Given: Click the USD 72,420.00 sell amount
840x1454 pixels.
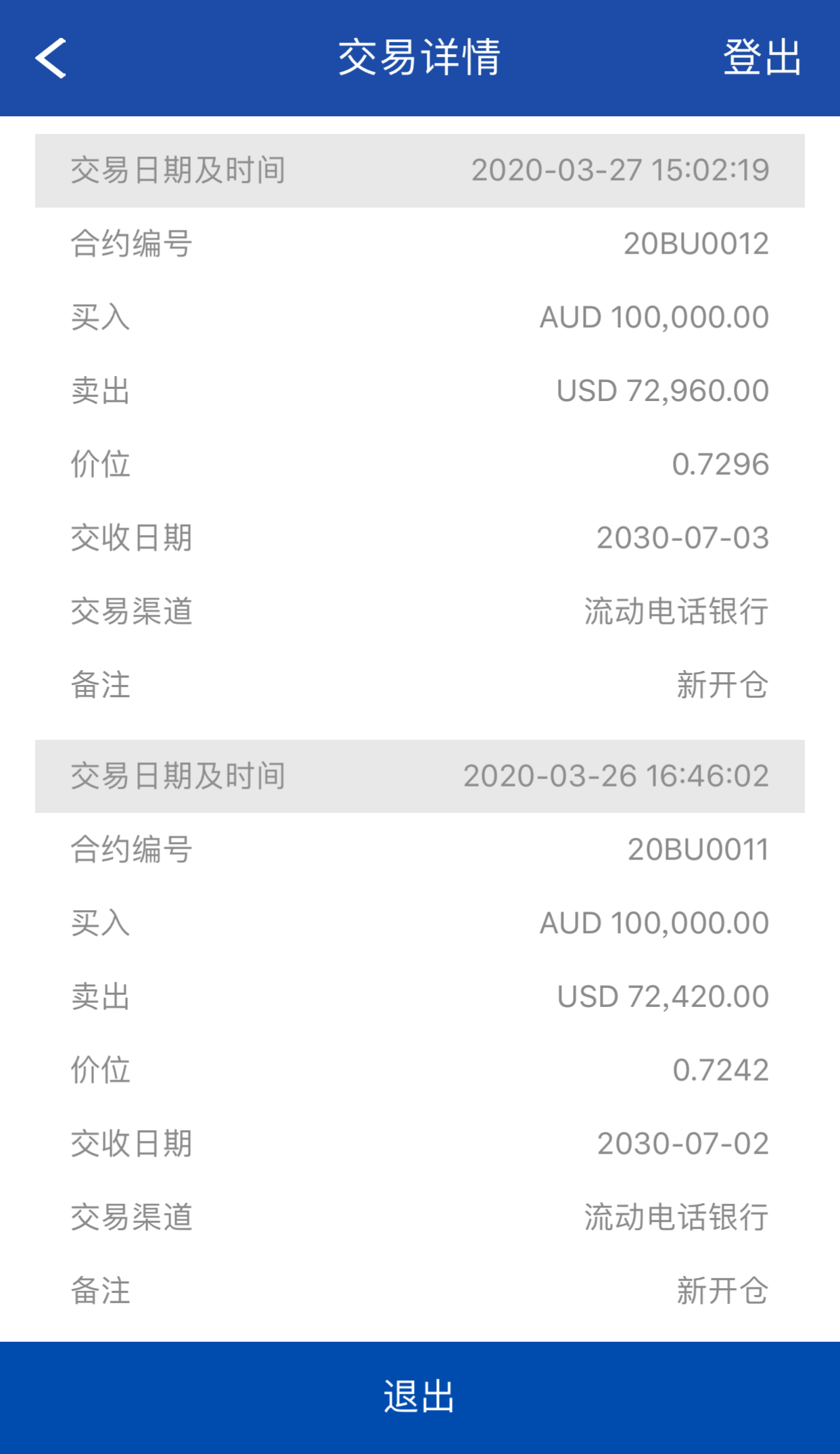Looking at the screenshot, I should [x=663, y=997].
